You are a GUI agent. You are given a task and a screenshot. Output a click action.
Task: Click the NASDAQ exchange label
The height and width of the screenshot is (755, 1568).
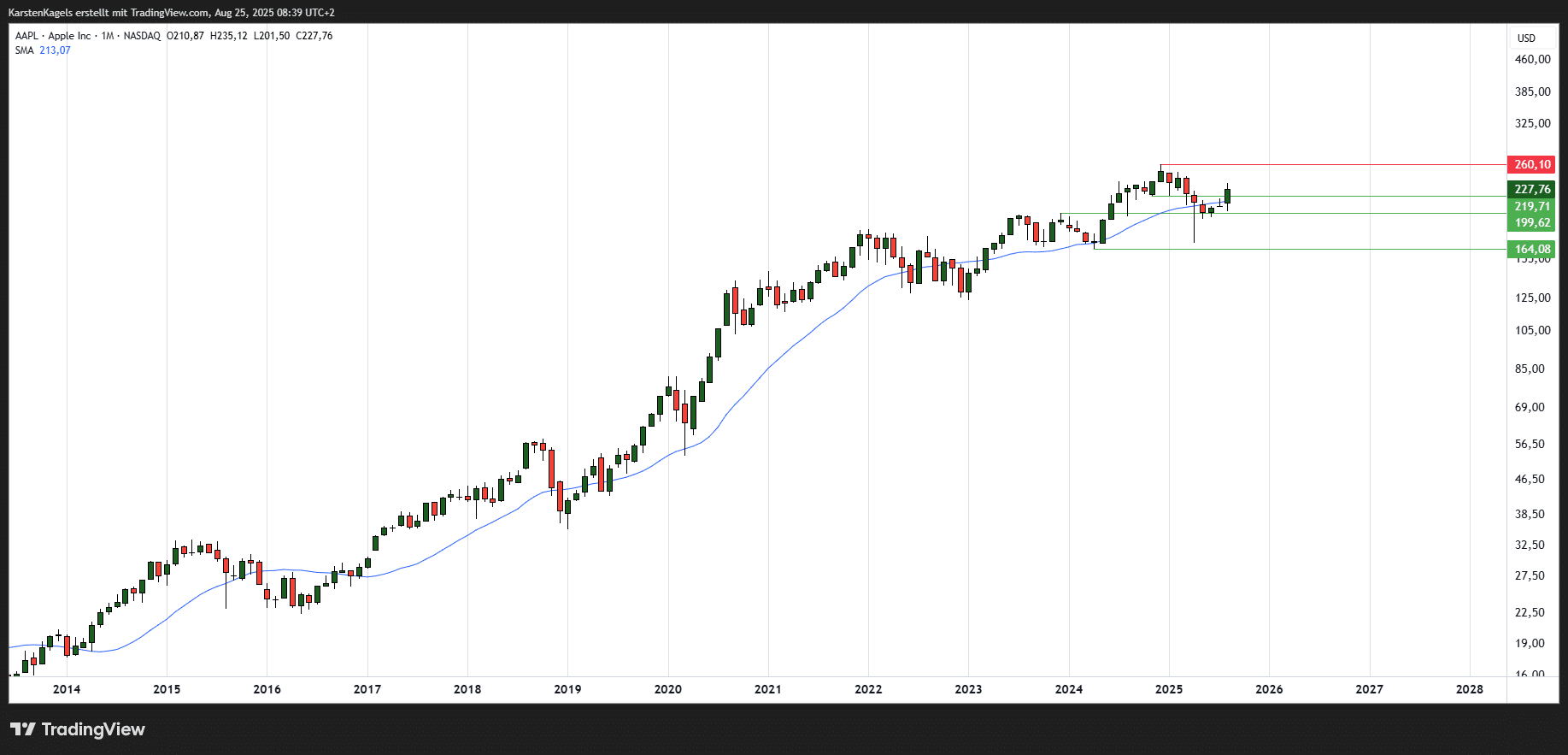[x=142, y=36]
